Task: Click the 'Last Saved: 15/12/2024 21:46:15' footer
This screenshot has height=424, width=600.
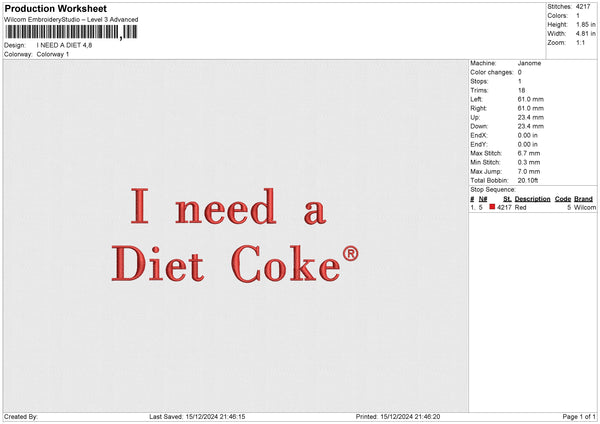Action: pyautogui.click(x=197, y=417)
